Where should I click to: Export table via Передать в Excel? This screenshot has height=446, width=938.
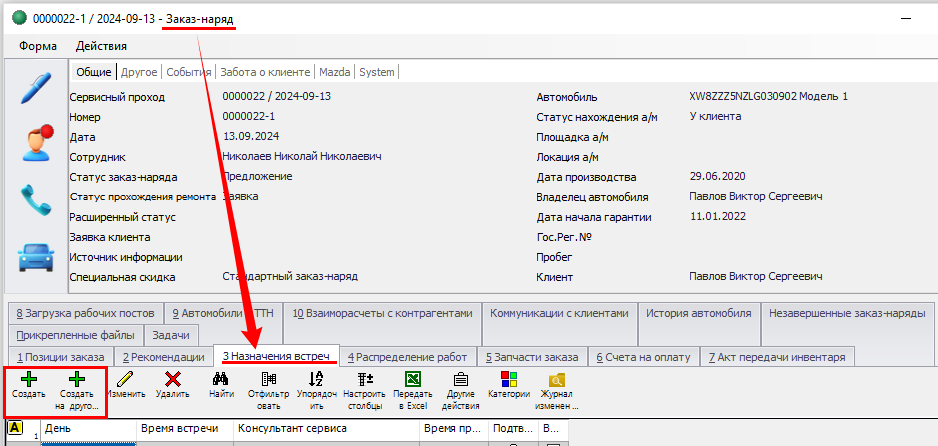point(412,380)
